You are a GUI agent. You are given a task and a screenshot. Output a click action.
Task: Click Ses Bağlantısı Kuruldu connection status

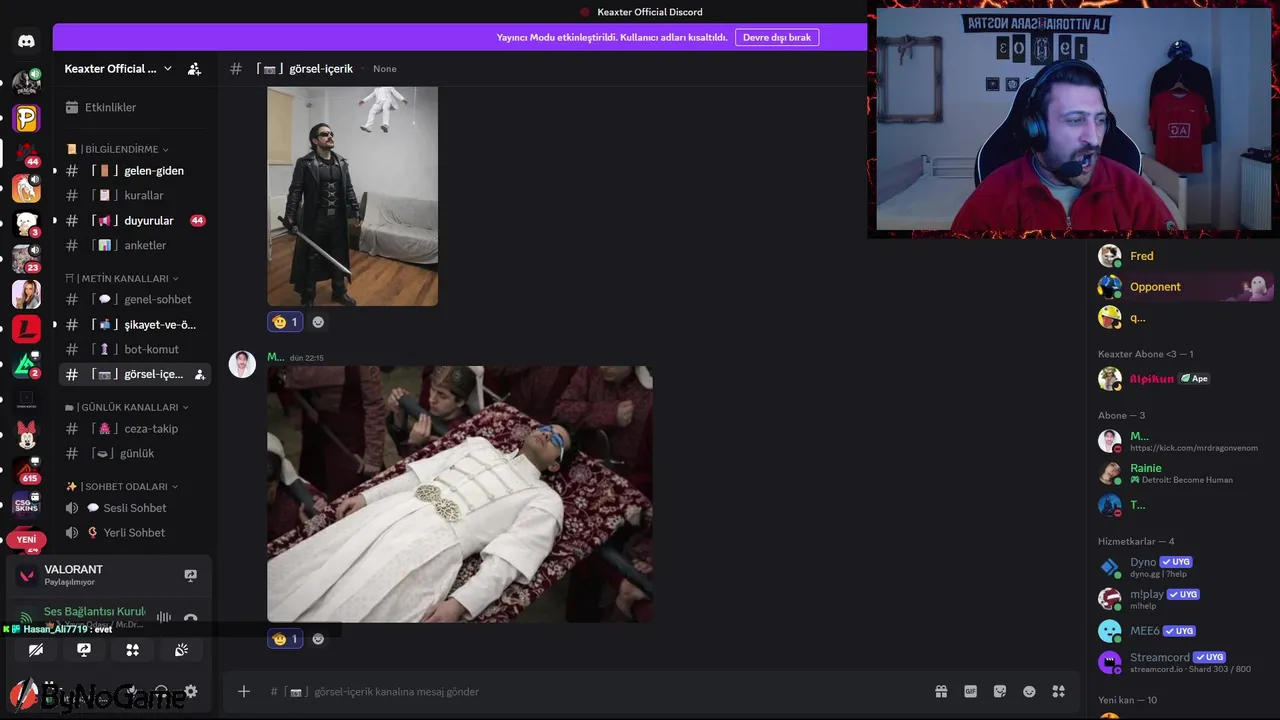[x=94, y=611]
